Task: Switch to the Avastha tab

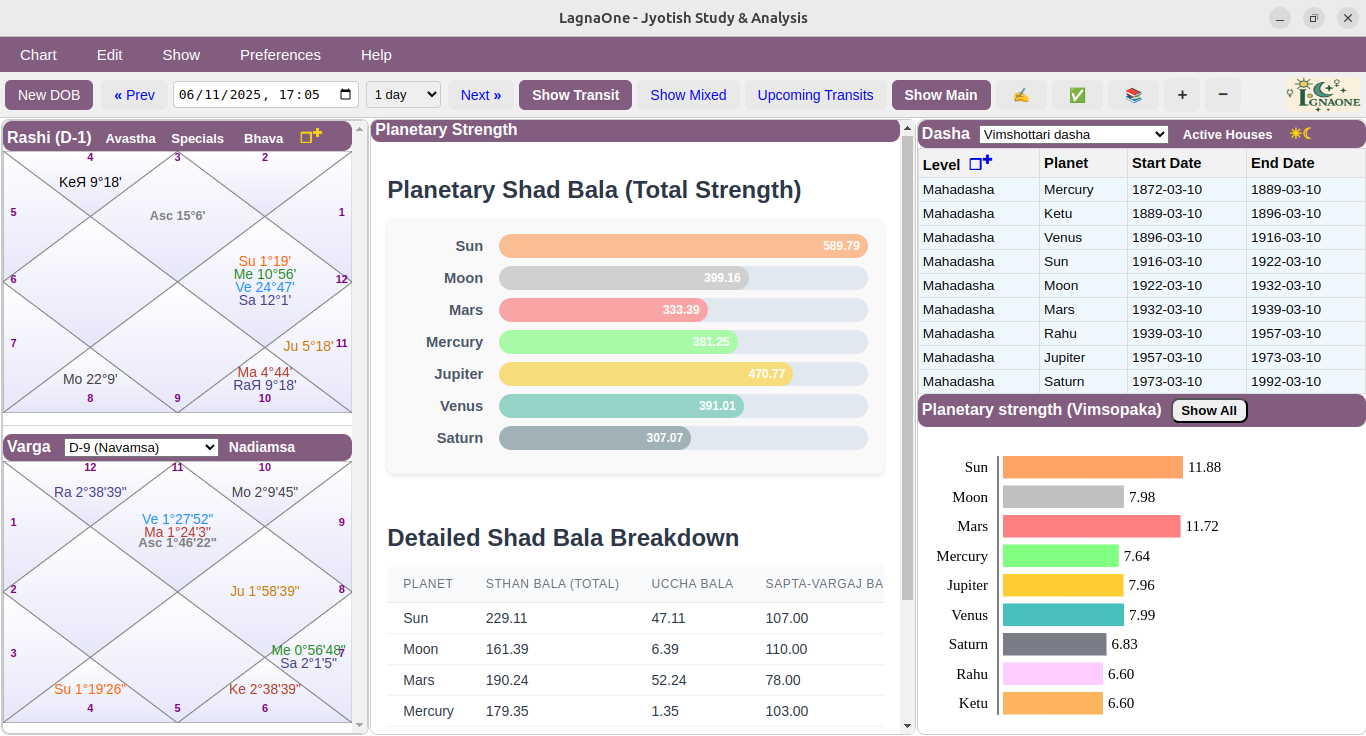Action: pos(130,139)
